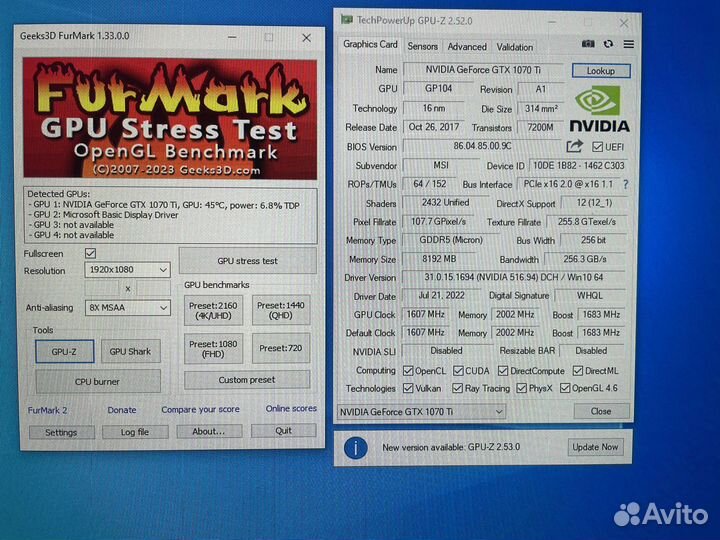The image size is (720, 540).
Task: Toggle the OpenGL 4.6 checkbox
Action: (x=565, y=388)
